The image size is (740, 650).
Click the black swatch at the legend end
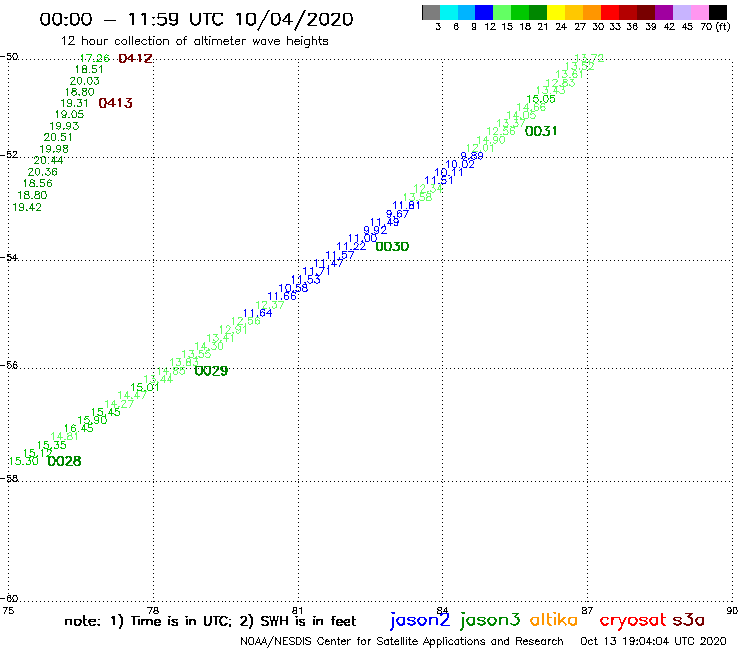[717, 12]
